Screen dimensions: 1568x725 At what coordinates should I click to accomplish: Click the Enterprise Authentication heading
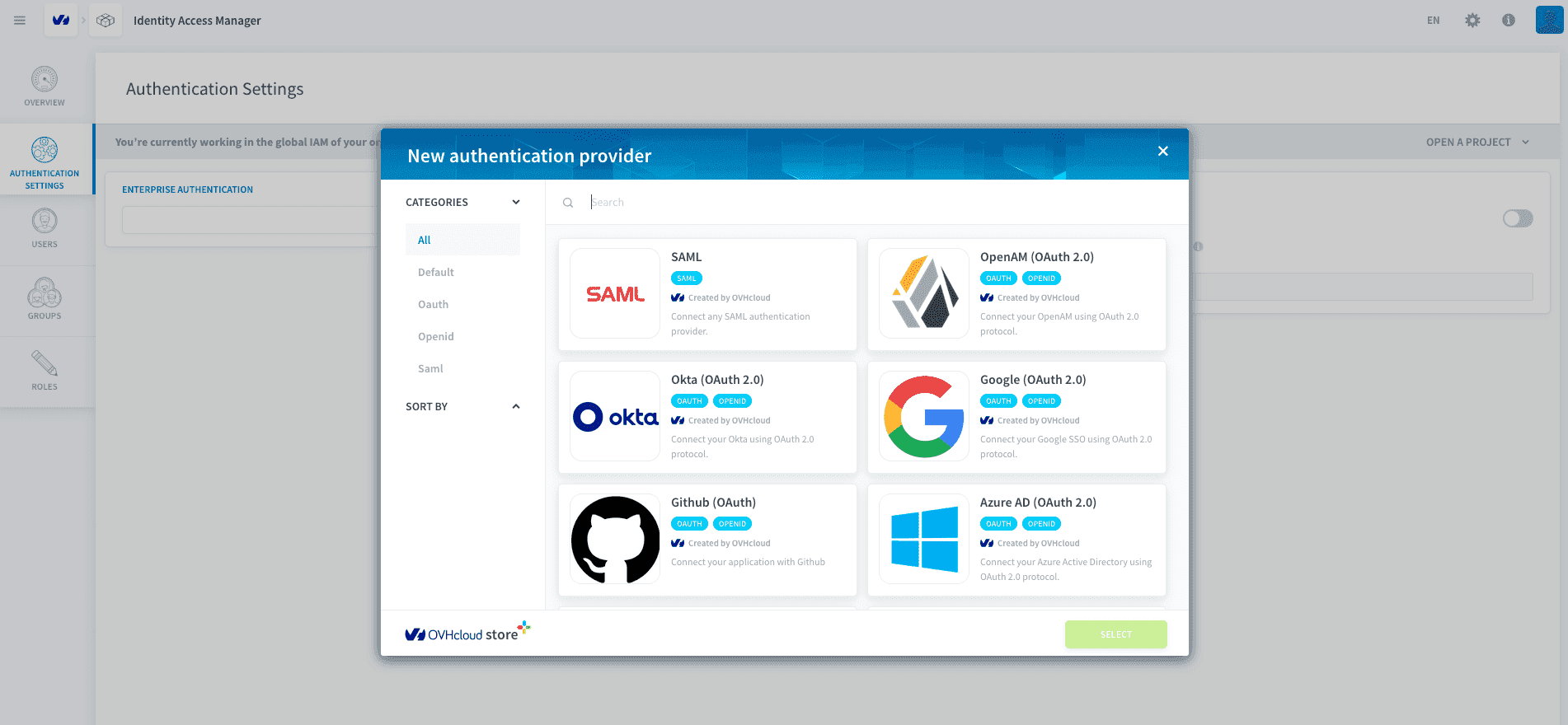click(x=187, y=189)
